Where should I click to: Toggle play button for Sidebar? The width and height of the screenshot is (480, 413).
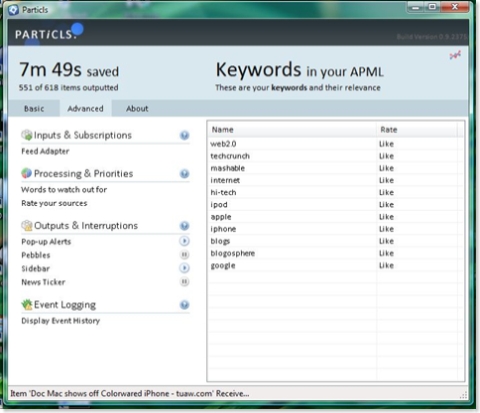point(184,268)
